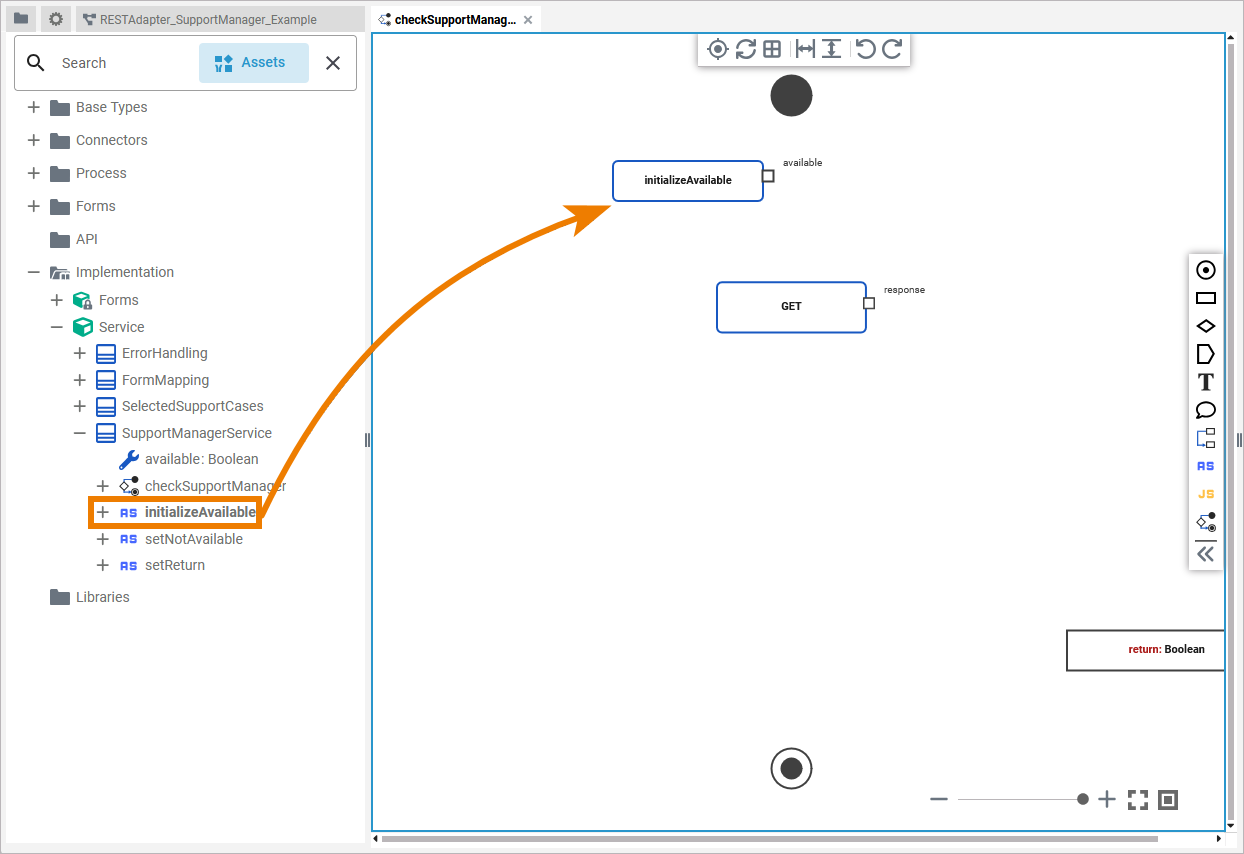Expand the setNotAvailable operation
This screenshot has width=1244, height=854.
102,539
